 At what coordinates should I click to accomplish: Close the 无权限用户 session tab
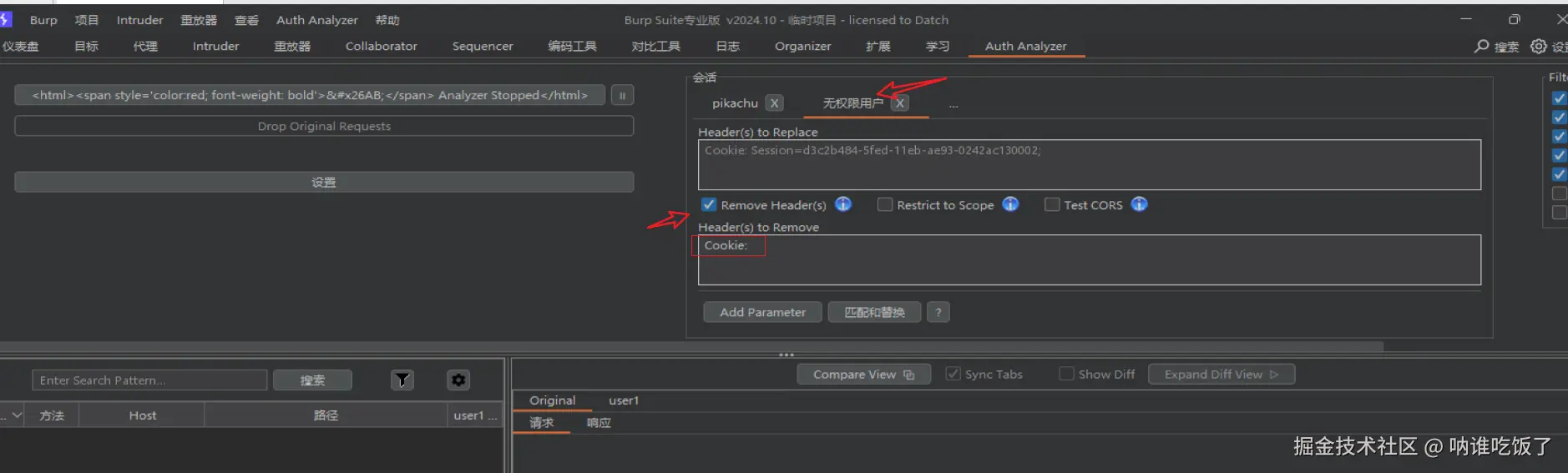pos(899,103)
